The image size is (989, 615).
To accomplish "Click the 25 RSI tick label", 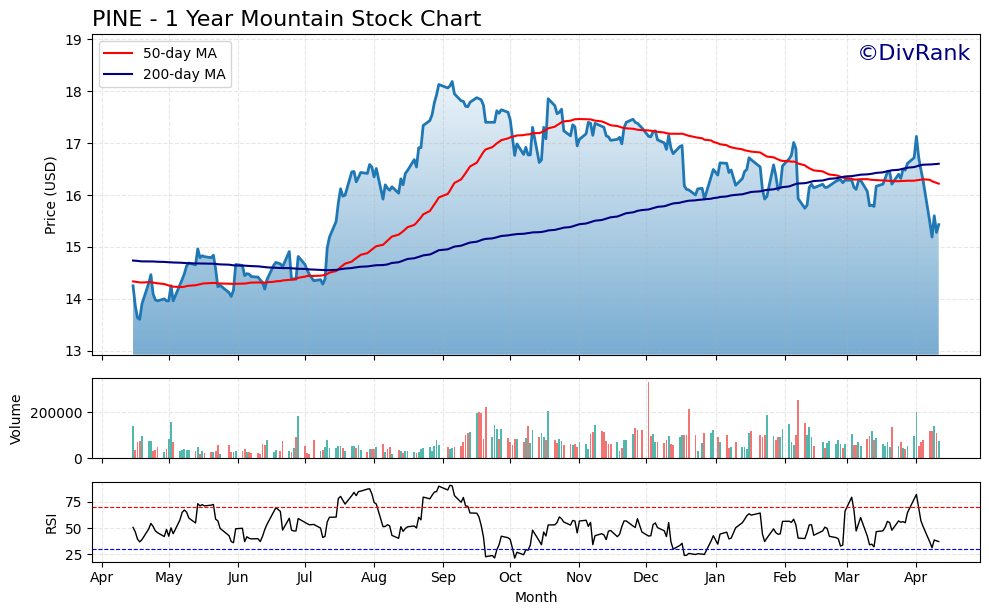I will (73, 555).
